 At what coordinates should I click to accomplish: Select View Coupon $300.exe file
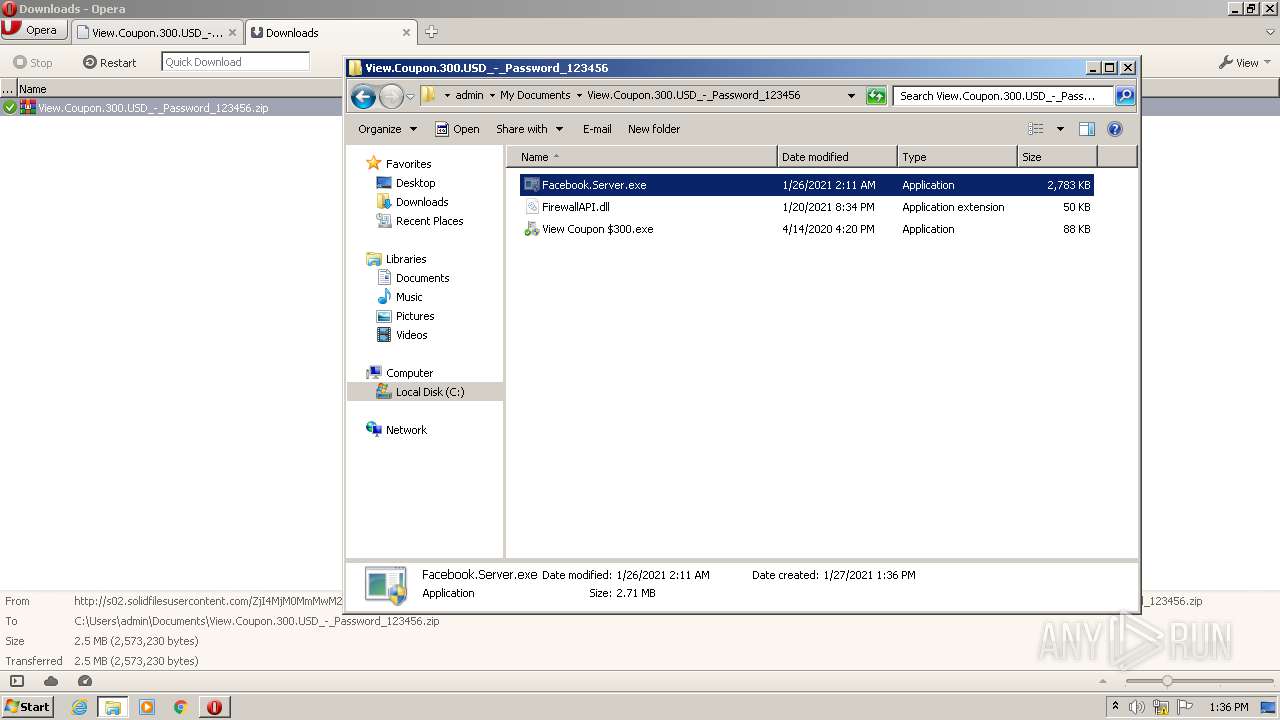(806, 229)
